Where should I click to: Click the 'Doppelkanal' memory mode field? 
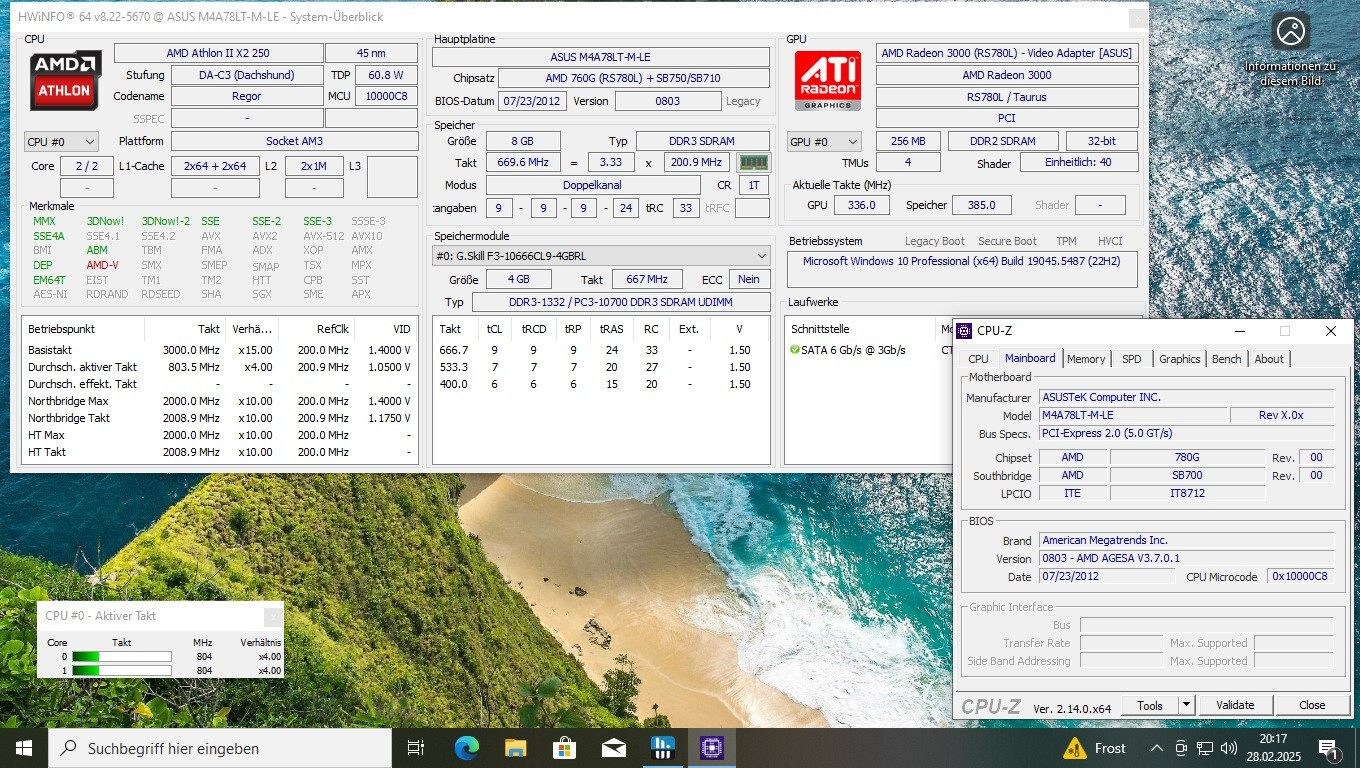tap(593, 185)
